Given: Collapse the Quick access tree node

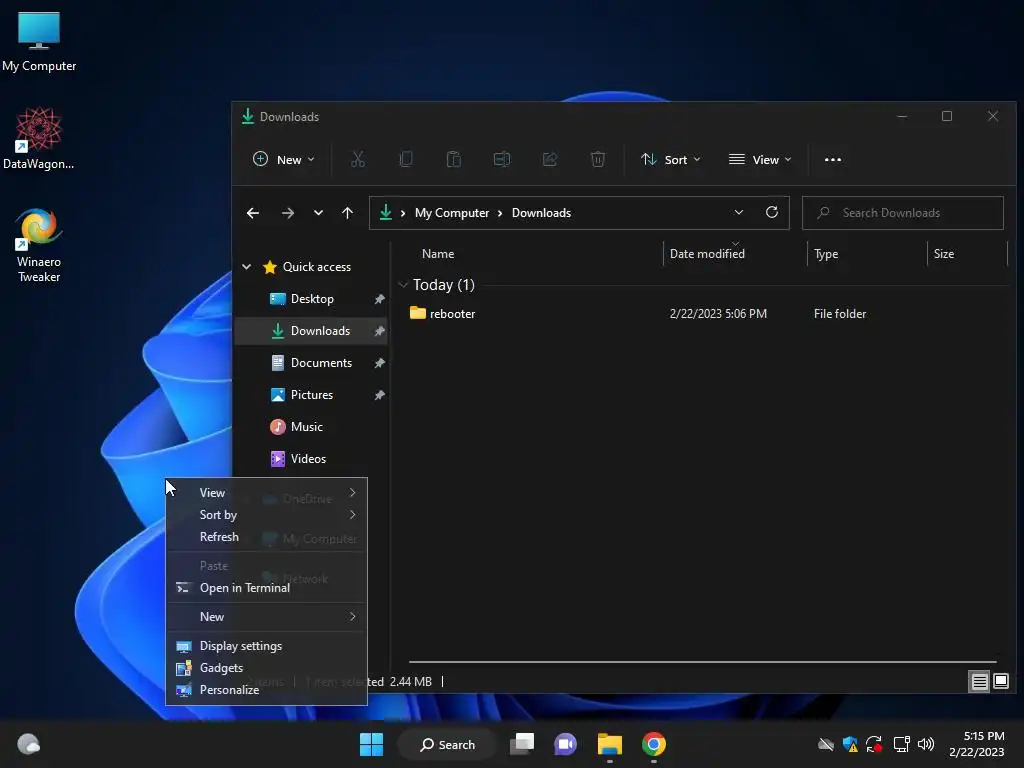Looking at the screenshot, I should coord(247,266).
